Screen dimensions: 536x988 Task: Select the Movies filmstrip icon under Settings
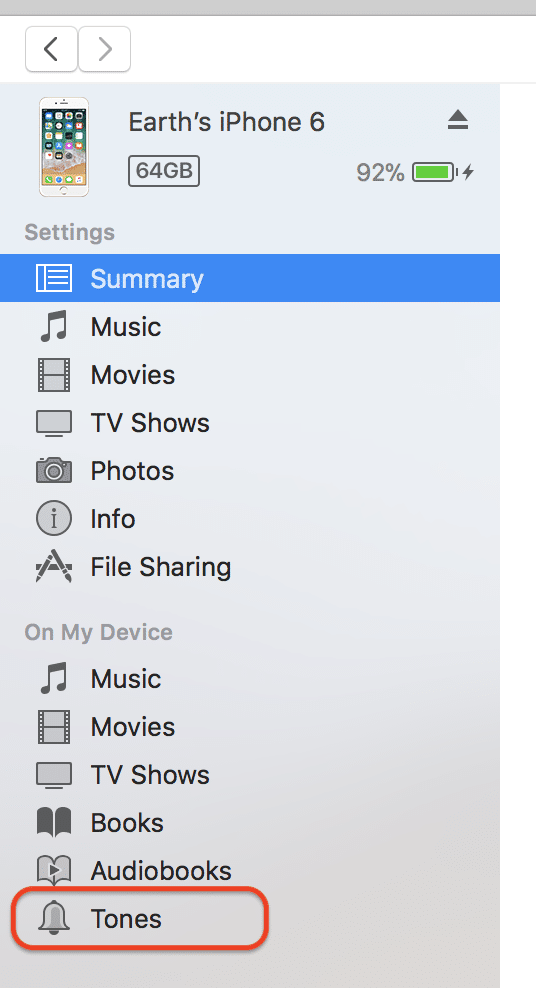click(x=54, y=374)
